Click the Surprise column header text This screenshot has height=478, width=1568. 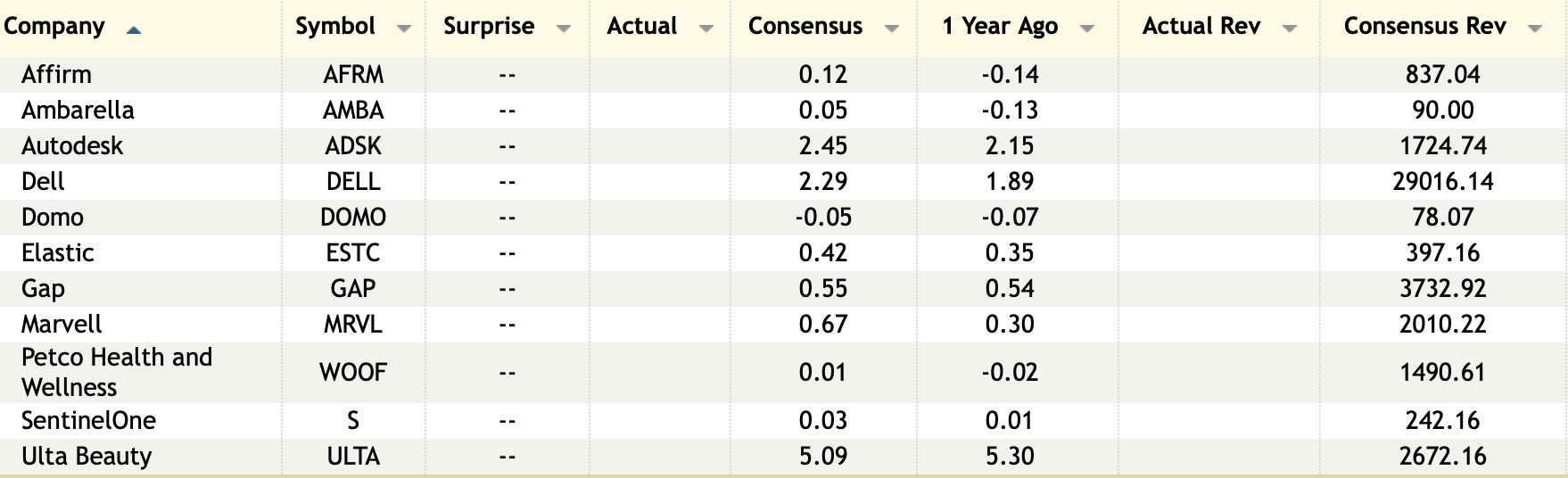489,27
